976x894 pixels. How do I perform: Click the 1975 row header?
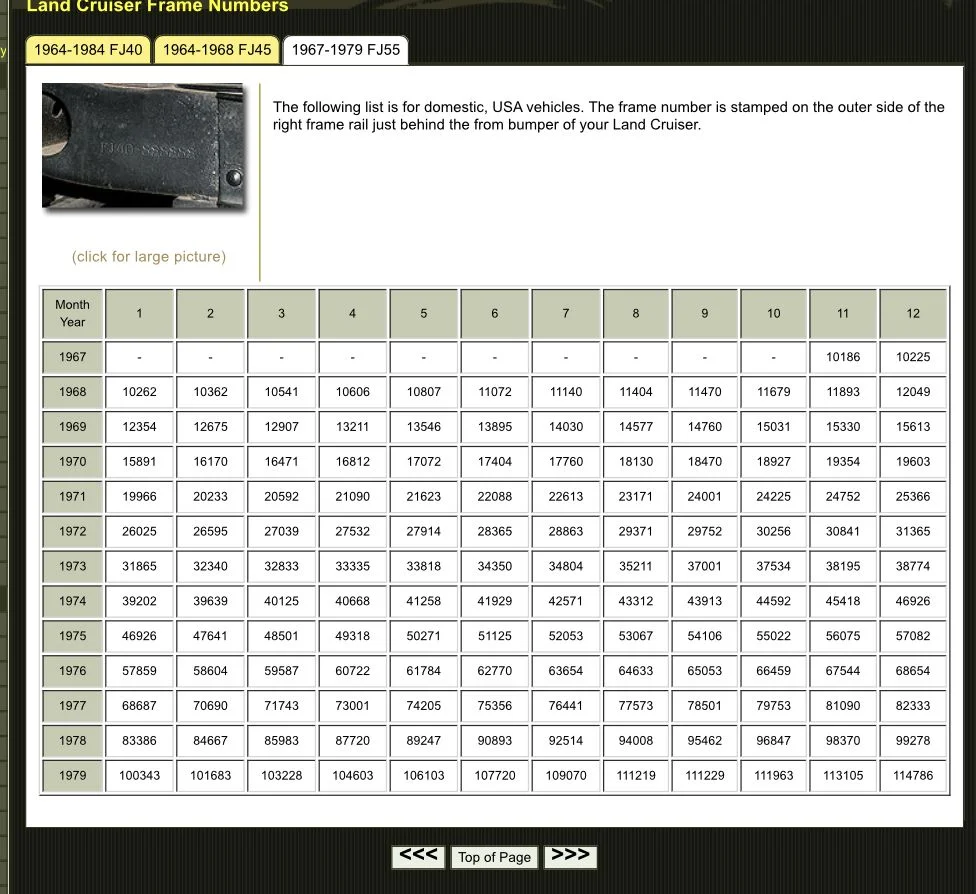point(73,636)
